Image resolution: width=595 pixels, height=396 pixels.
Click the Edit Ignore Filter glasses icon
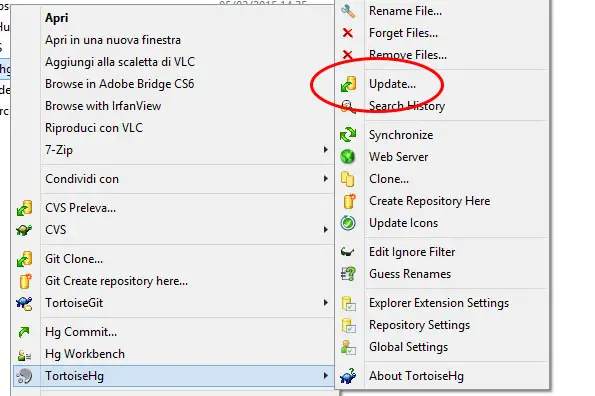click(348, 252)
